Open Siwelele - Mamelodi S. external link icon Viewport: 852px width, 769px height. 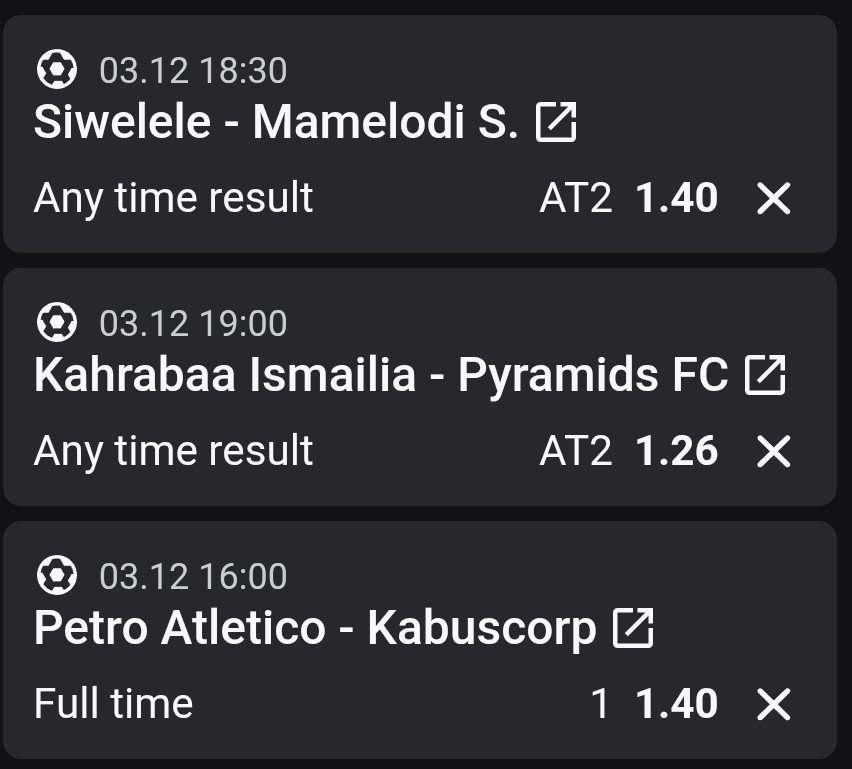(x=556, y=123)
